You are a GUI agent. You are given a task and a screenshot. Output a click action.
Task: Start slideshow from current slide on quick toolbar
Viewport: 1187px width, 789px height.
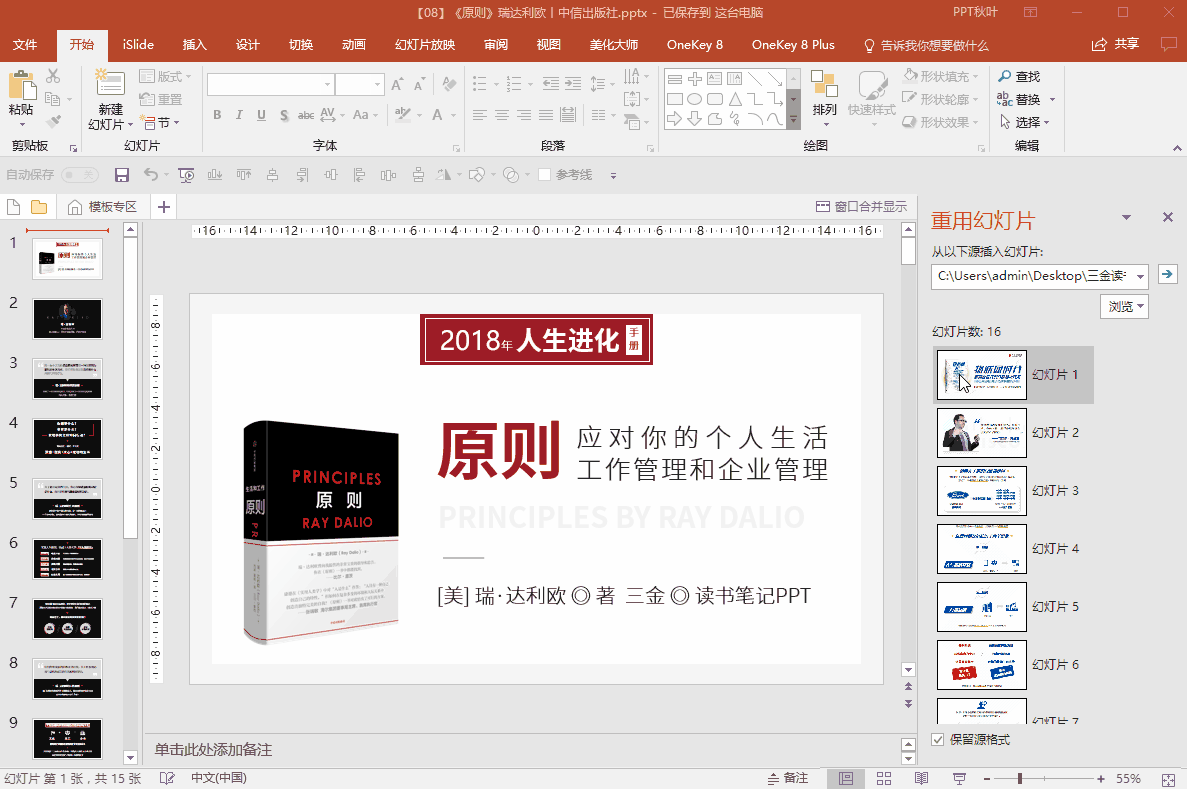[x=187, y=174]
